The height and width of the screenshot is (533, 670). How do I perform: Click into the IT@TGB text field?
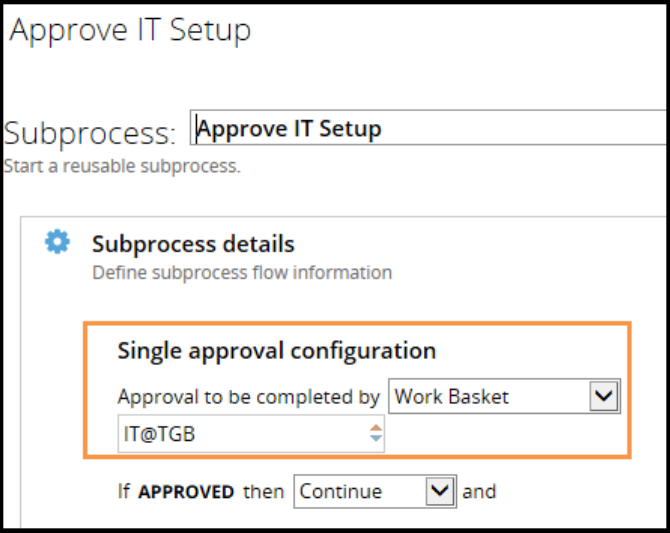(x=240, y=434)
